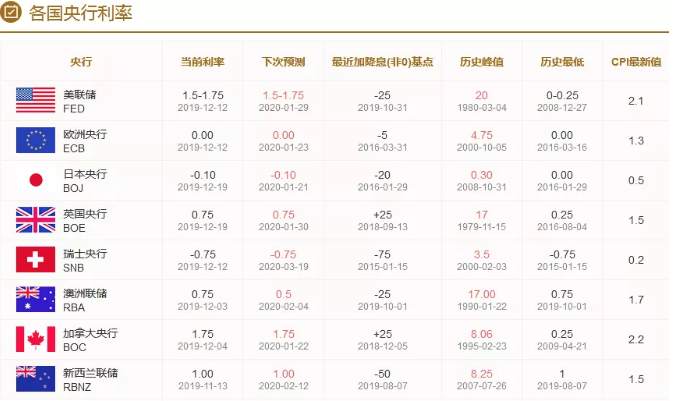The width and height of the screenshot is (685, 401).
Task: Click FED last change -25 dated 2019-10-31
Action: (382, 101)
